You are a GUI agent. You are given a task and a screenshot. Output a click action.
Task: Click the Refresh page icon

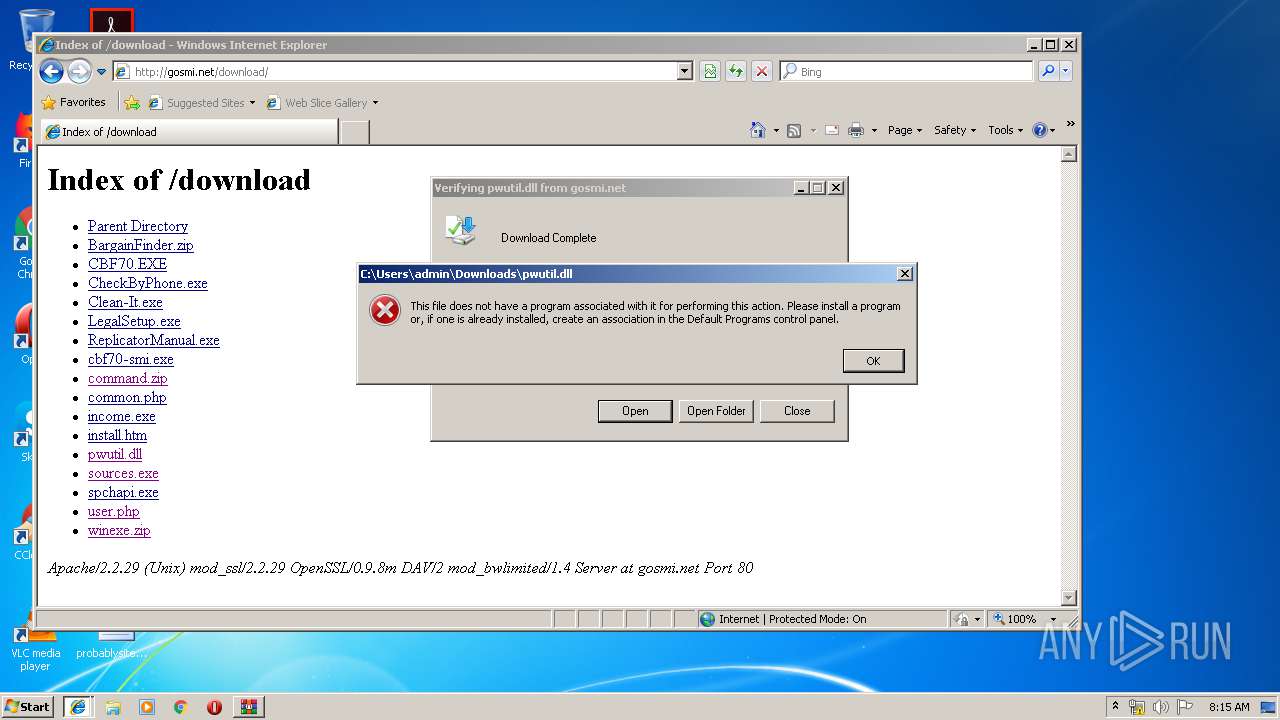click(x=736, y=71)
